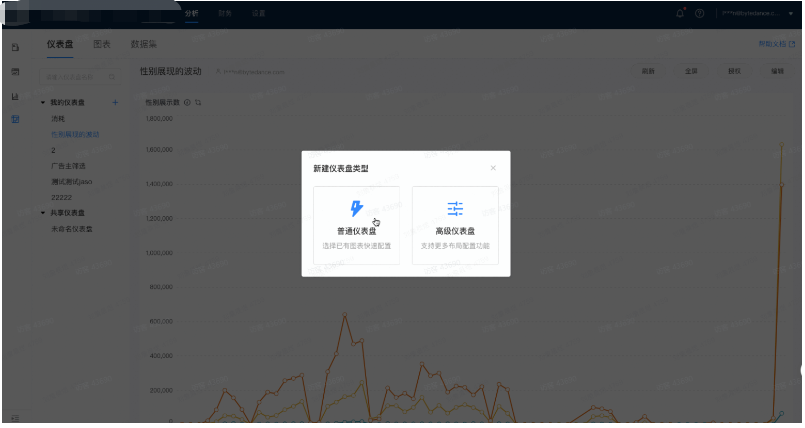The width and height of the screenshot is (805, 428).
Task: Click the 1,000,000 axis label
Action: pyautogui.click(x=159, y=253)
